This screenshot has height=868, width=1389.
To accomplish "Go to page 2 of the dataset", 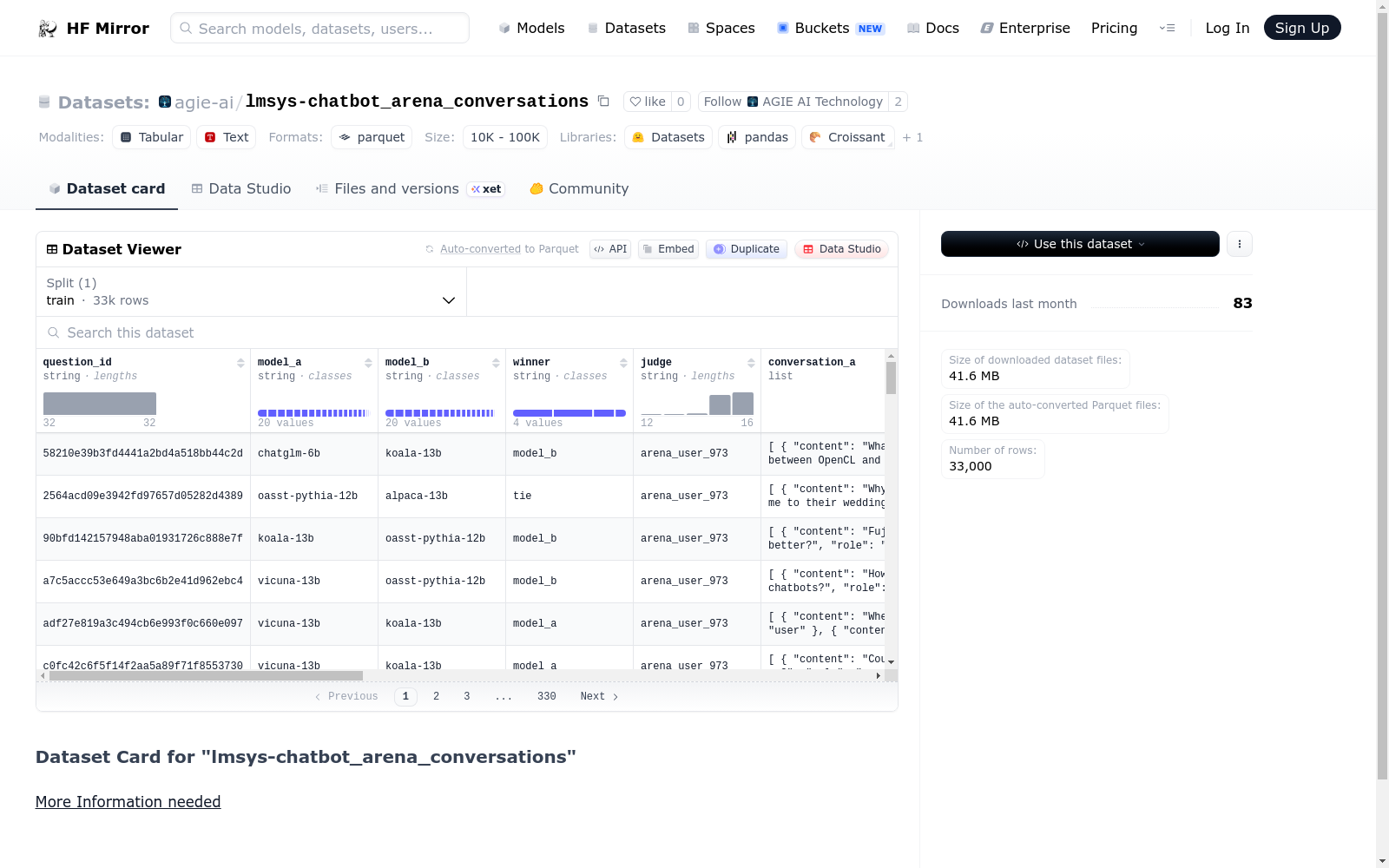I will (x=436, y=696).
